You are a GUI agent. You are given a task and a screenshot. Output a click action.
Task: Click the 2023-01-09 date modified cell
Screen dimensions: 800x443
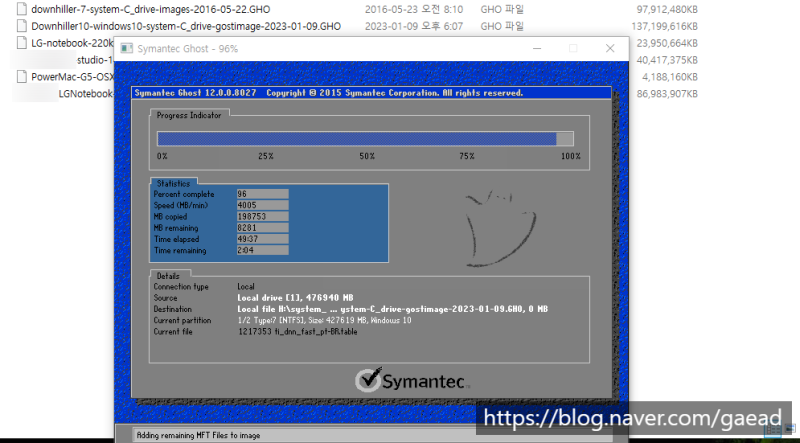(x=414, y=26)
